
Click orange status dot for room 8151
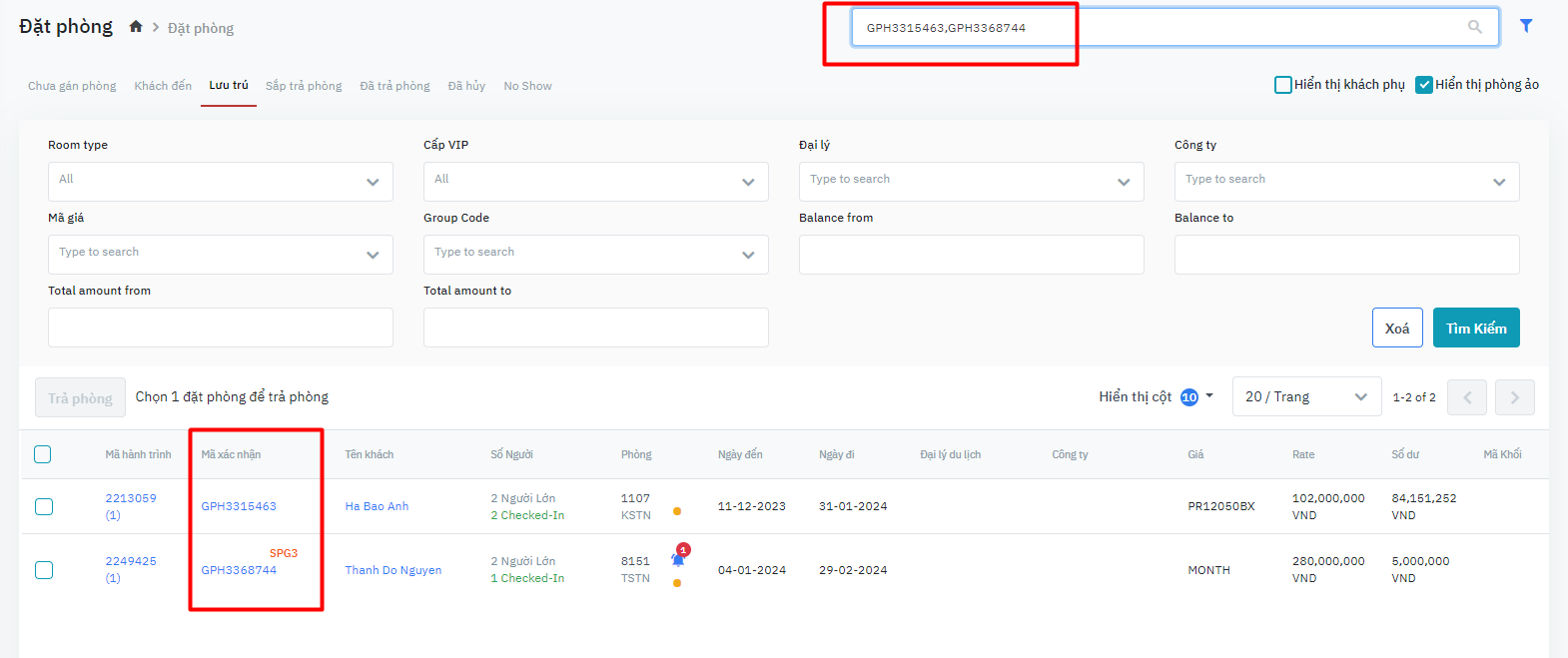[x=677, y=583]
